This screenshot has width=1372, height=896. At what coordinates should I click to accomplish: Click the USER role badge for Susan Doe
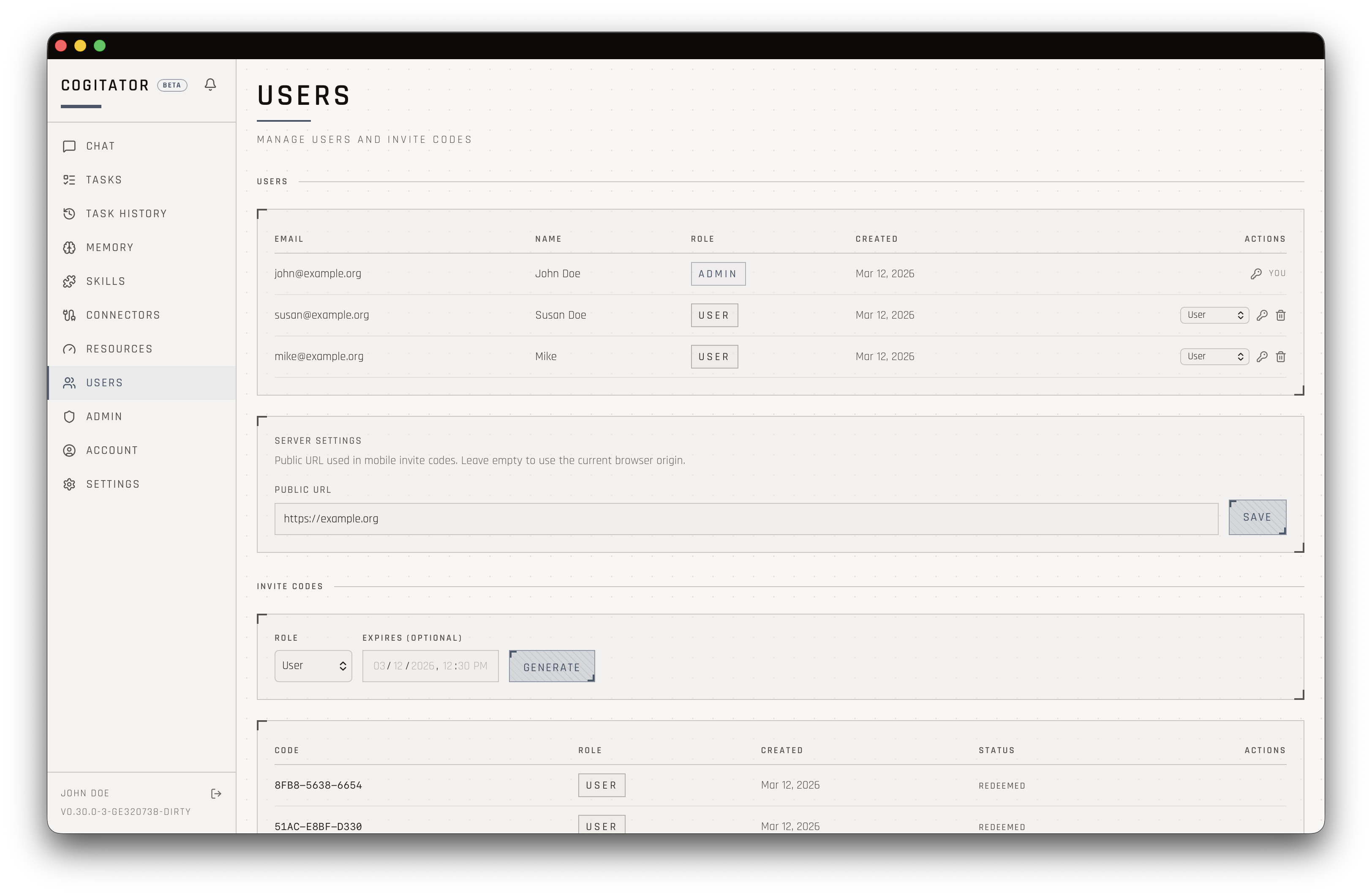pyautogui.click(x=714, y=316)
